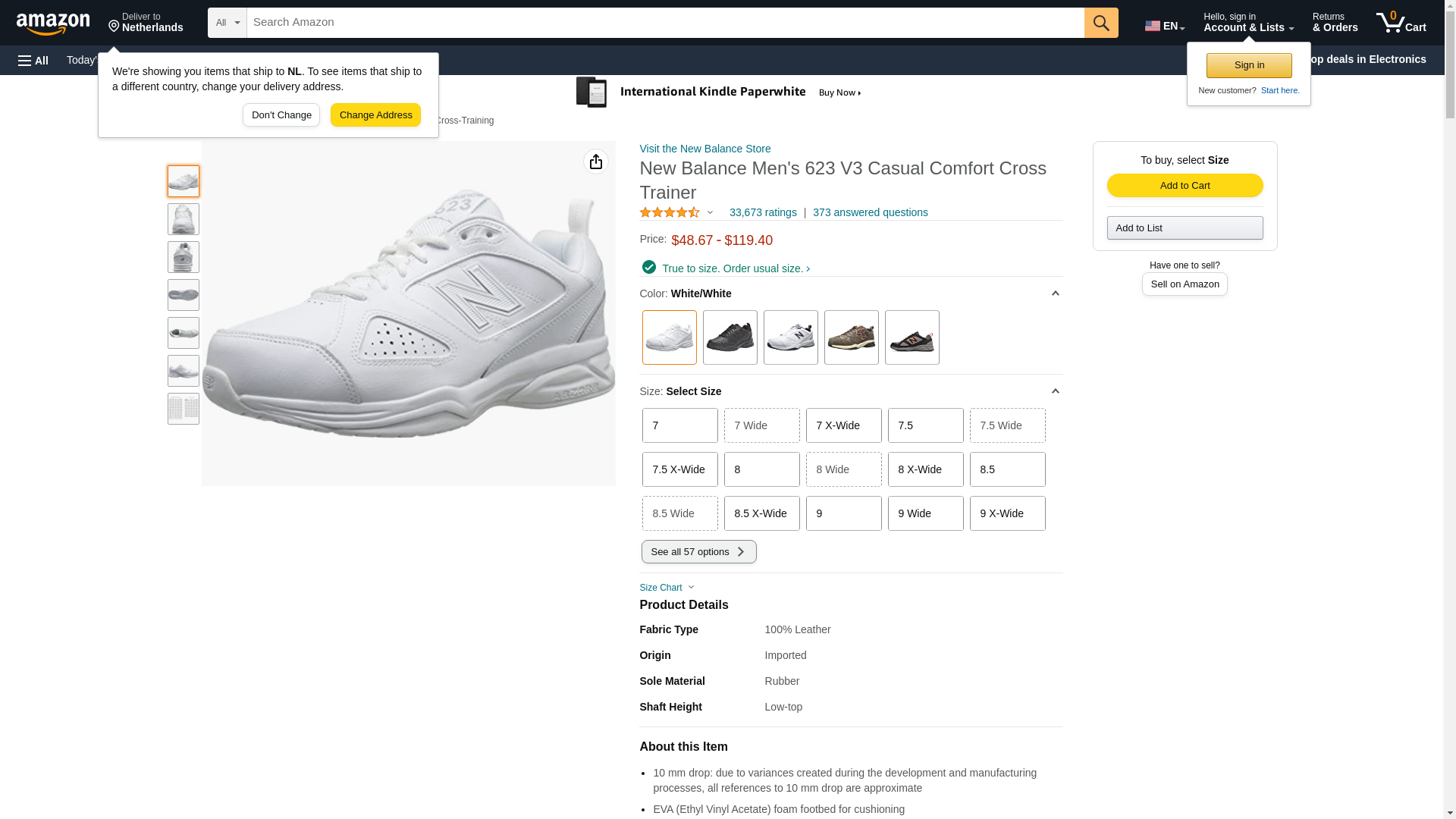Open Returns & Orders
This screenshot has width=1456, height=819.
1335,23
